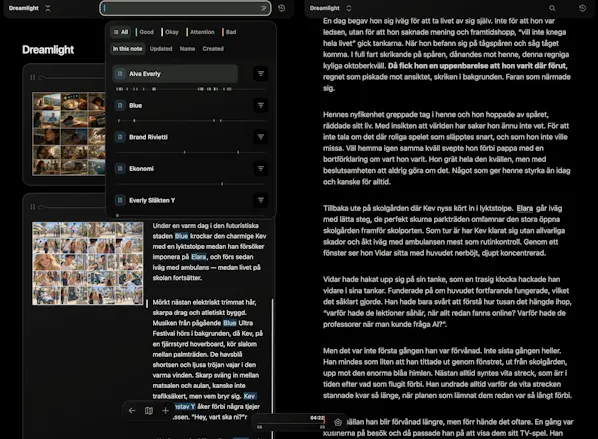Screen dimensions: 598x439
Task: Click the mention timeline under Brand Rivietti
Action: coord(190,152)
